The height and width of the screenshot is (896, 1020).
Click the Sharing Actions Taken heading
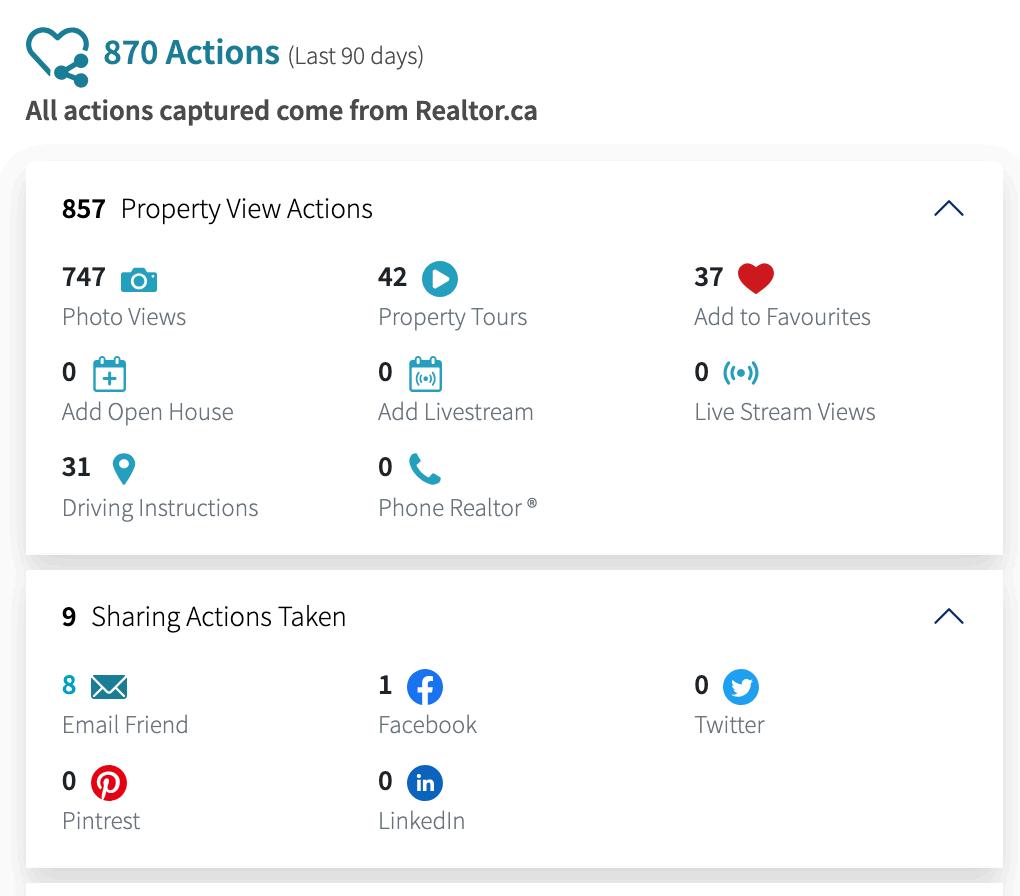coord(218,617)
